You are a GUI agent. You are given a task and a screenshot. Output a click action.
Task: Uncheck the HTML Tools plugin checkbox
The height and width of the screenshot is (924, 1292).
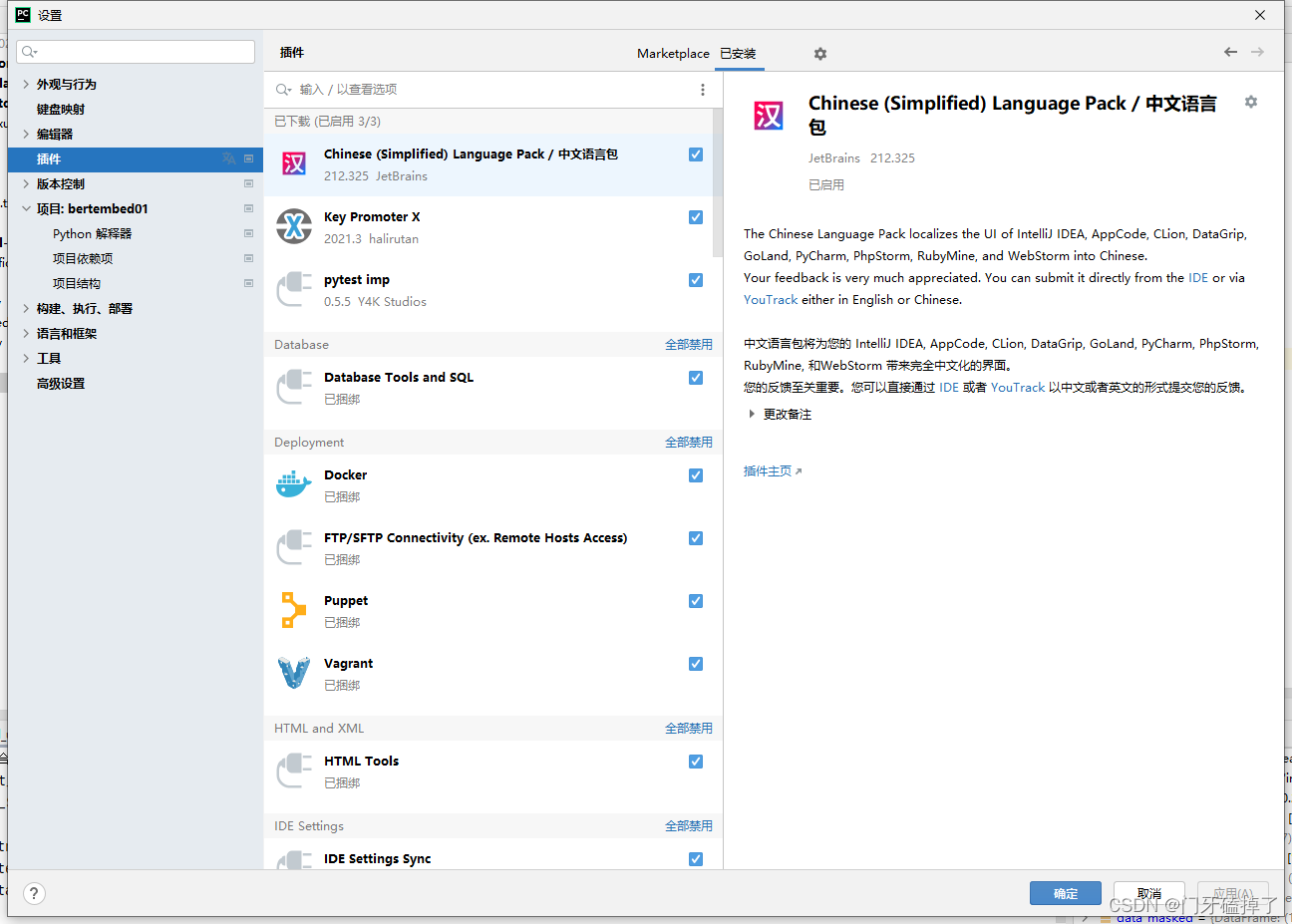pos(695,761)
